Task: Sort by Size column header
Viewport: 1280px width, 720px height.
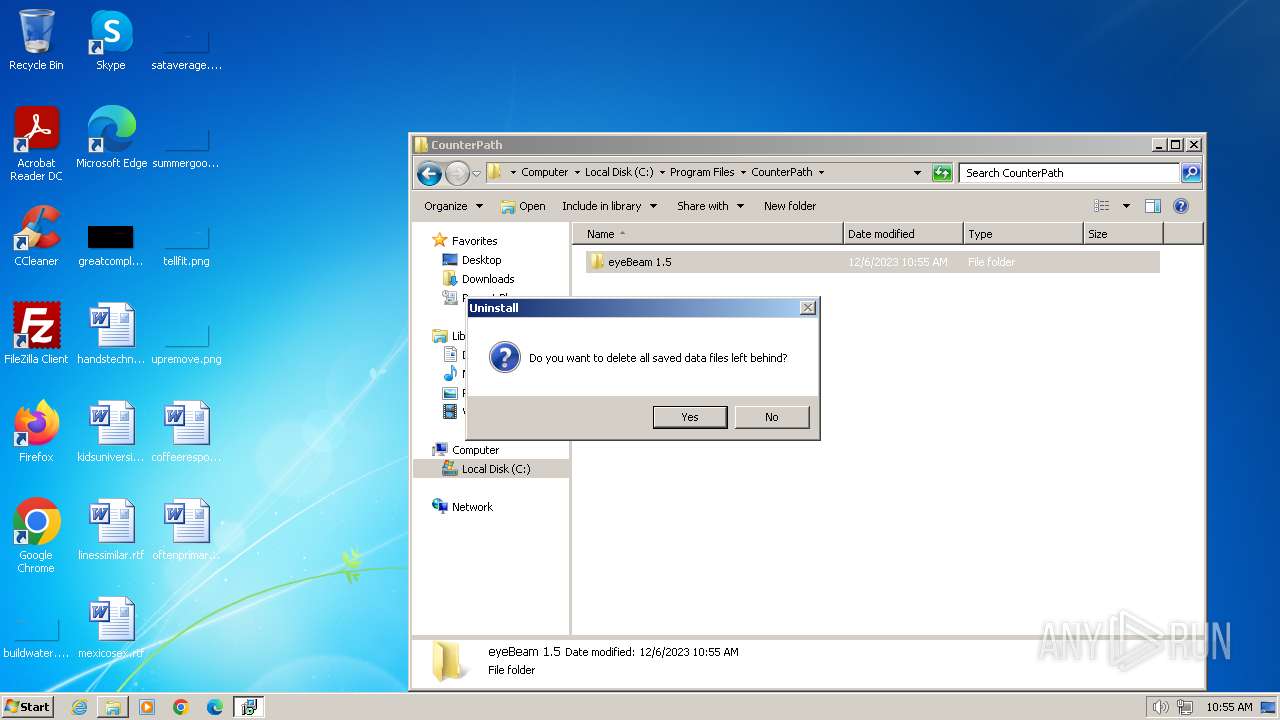Action: (x=1123, y=234)
